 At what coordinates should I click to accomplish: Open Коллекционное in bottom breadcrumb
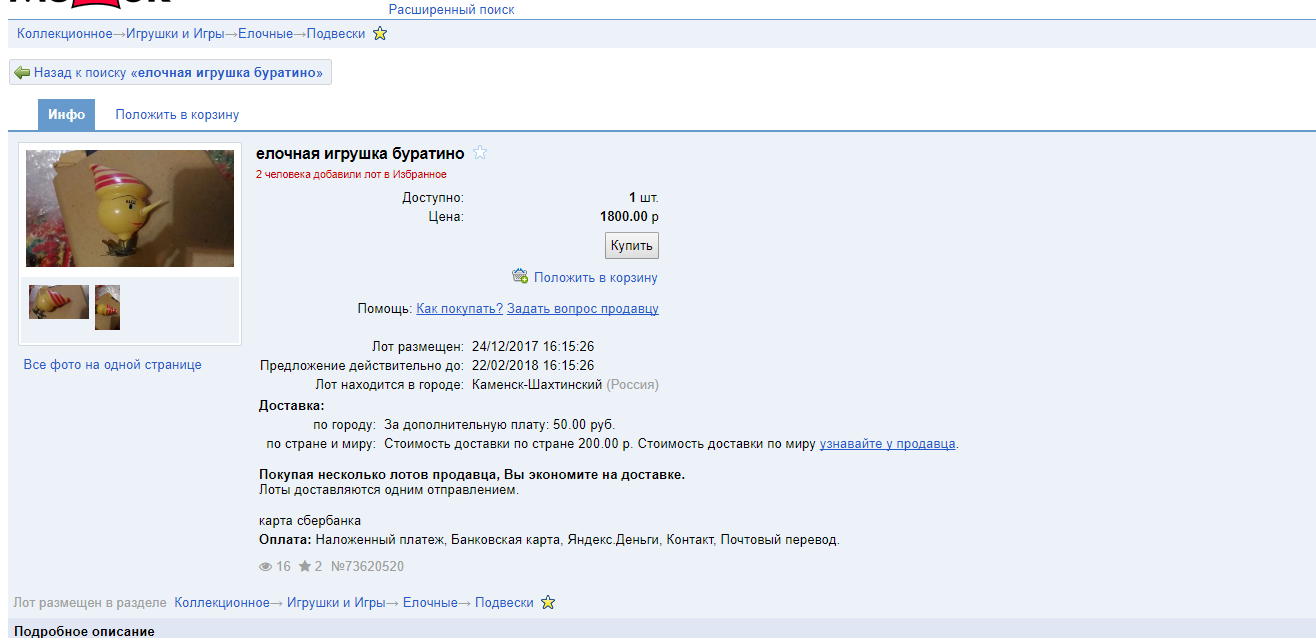222,602
